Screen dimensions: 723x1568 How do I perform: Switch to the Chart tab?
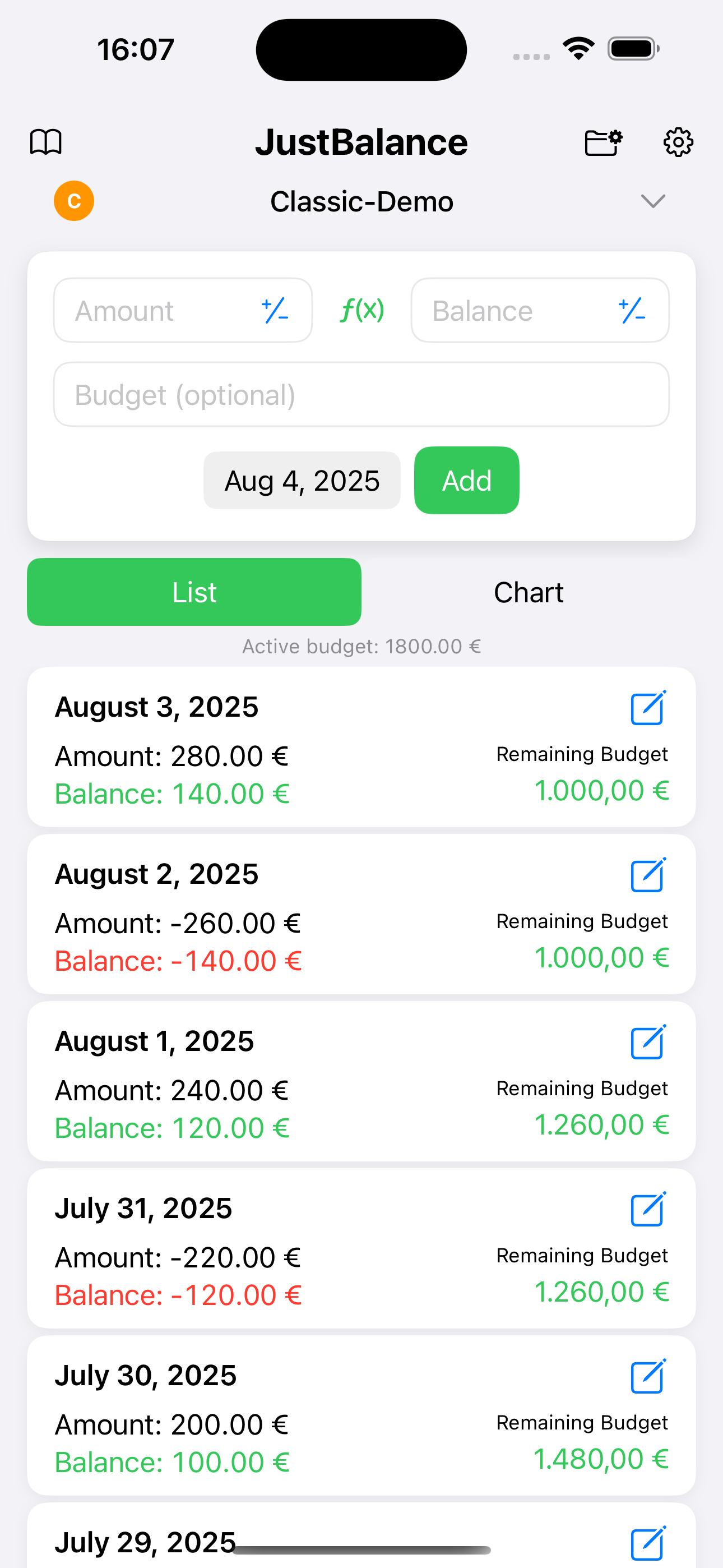point(529,592)
